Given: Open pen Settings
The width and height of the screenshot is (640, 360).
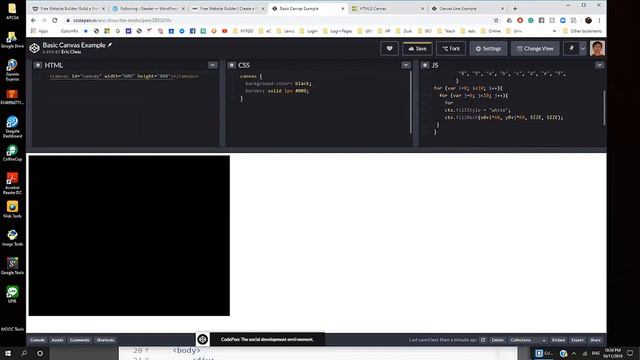Looking at the screenshot, I should pos(488,49).
